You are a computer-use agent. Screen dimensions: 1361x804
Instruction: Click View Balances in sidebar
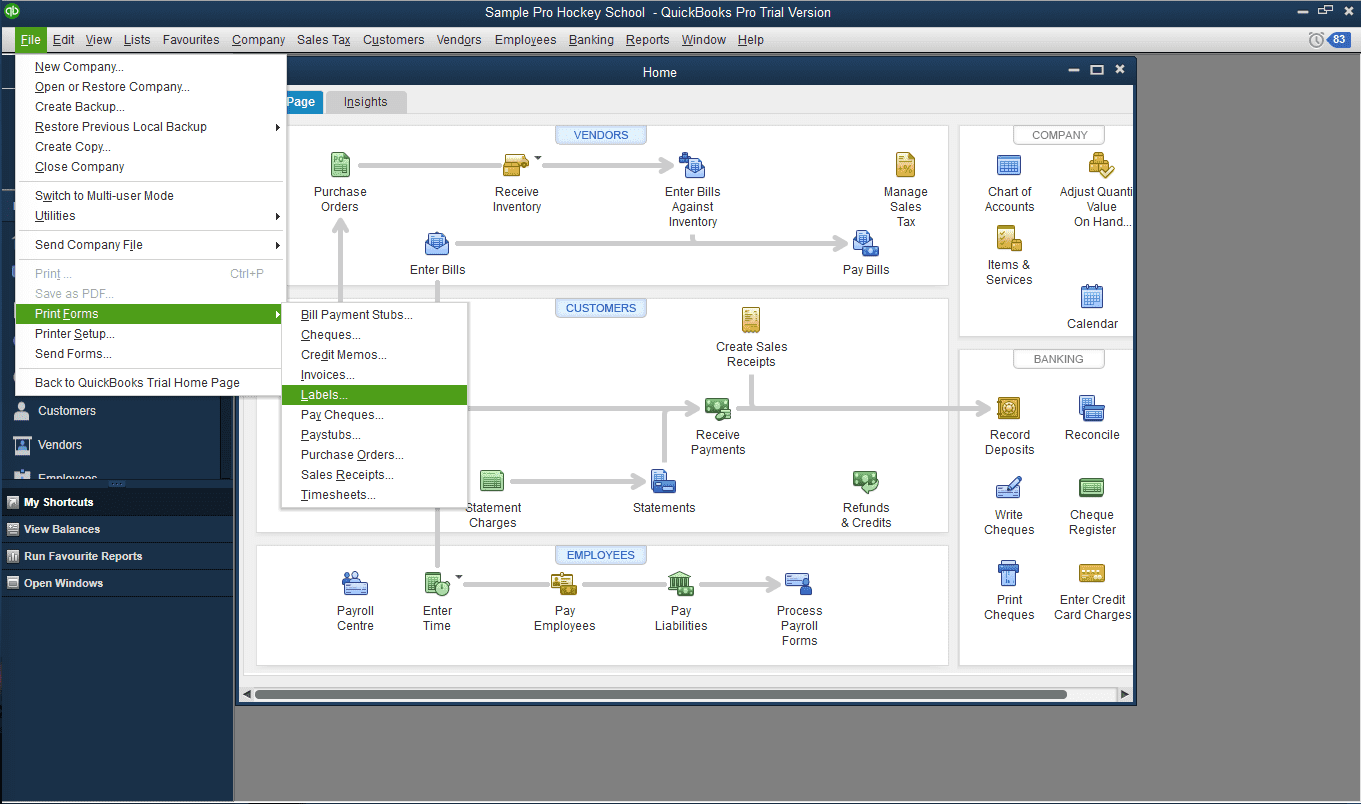[x=117, y=529]
